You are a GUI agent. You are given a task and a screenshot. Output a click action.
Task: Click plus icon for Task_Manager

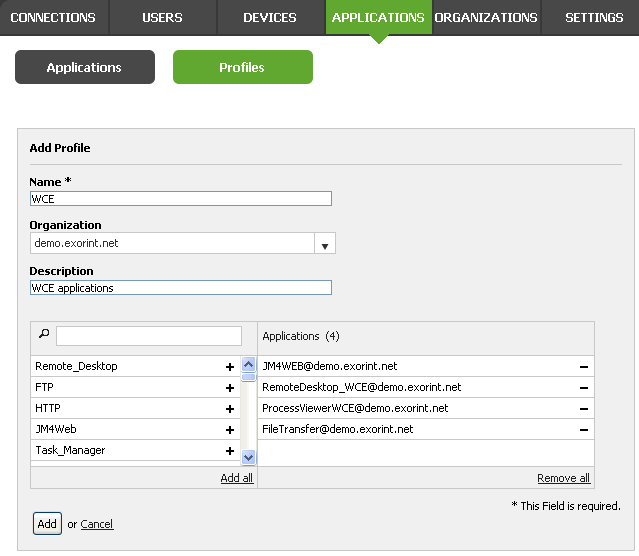pyautogui.click(x=230, y=451)
